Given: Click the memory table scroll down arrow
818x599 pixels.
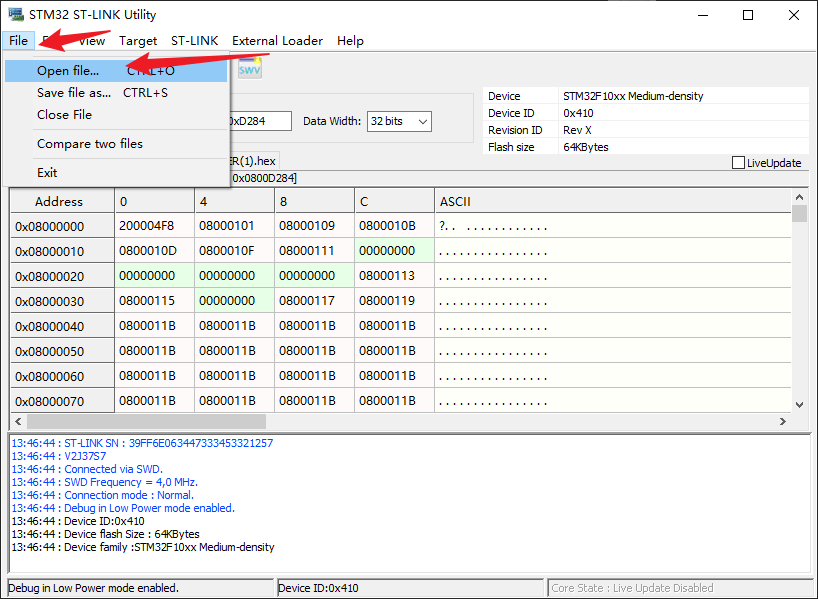Looking at the screenshot, I should tap(799, 404).
